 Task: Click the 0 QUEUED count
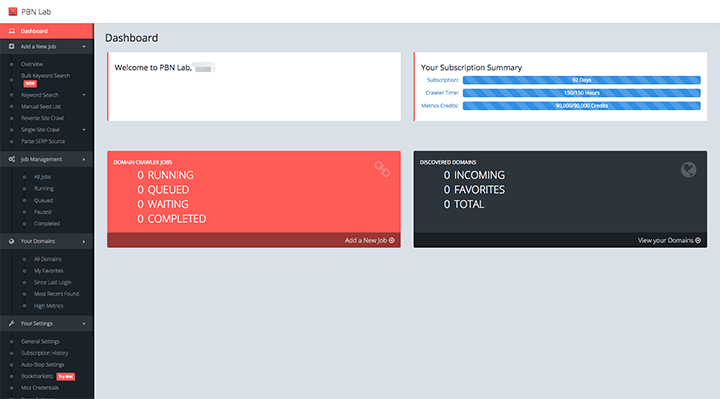click(x=163, y=190)
